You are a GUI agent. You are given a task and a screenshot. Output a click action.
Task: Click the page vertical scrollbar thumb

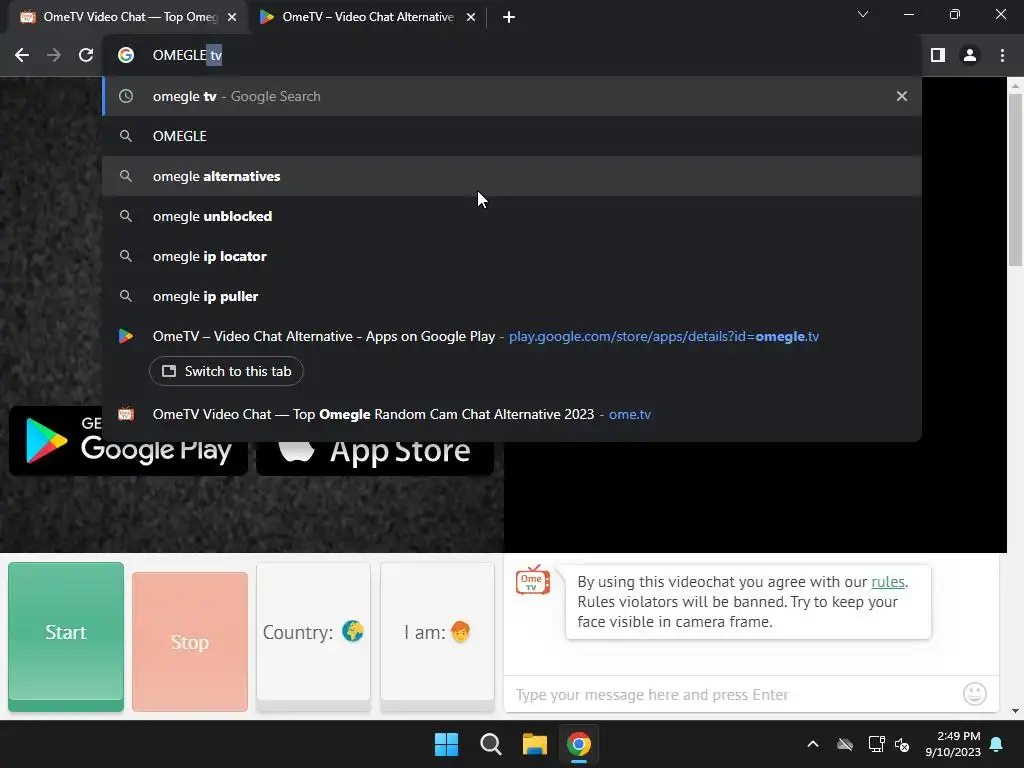pos(1015,180)
